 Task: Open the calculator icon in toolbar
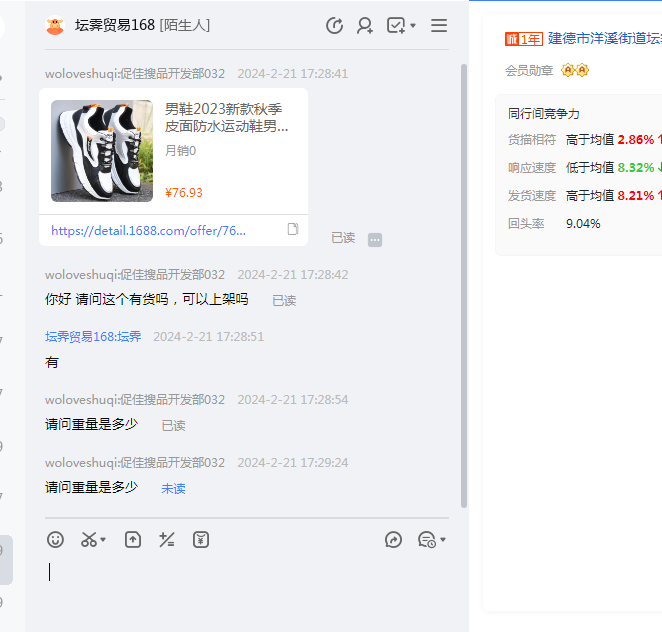(x=167, y=540)
